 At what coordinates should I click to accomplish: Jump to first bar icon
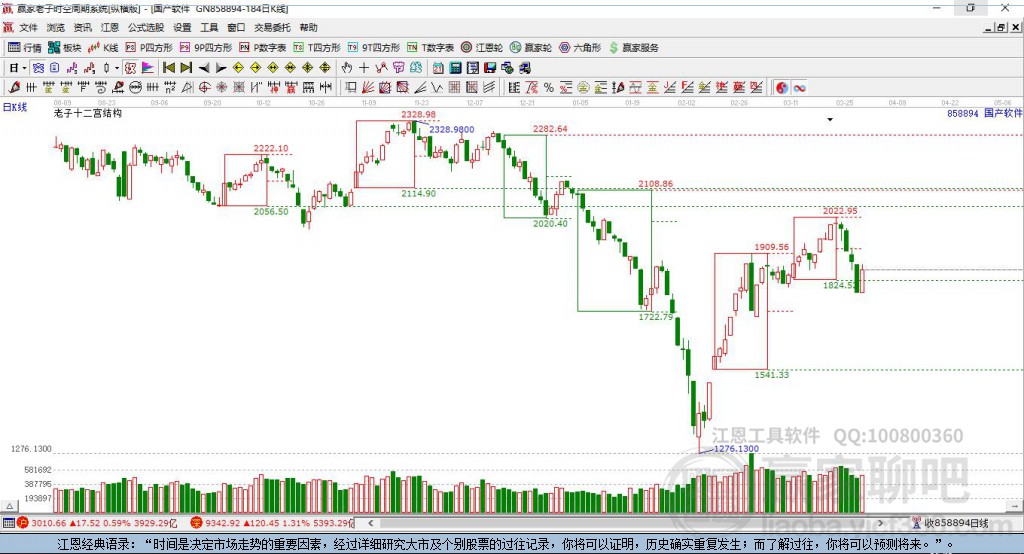[168, 68]
